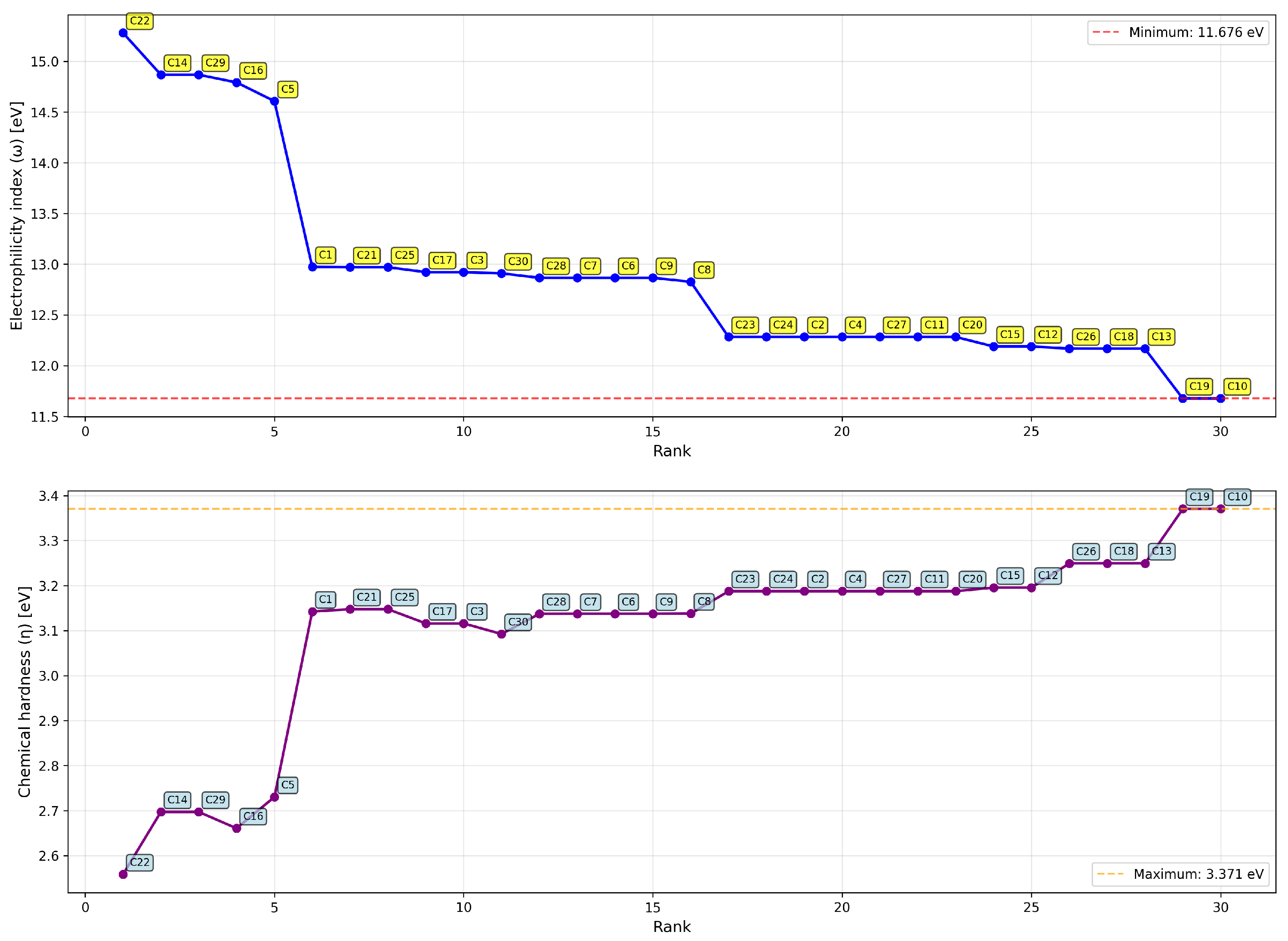1288x941 pixels.
Task: Select the yellow C28 label
Action: coord(556,266)
